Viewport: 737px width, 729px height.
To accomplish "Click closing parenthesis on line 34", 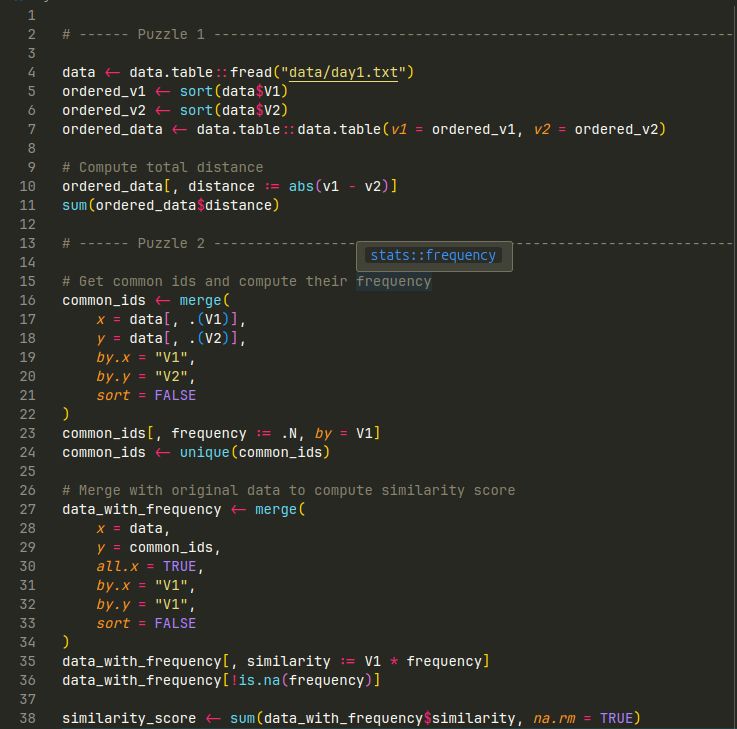I will click(x=66, y=642).
